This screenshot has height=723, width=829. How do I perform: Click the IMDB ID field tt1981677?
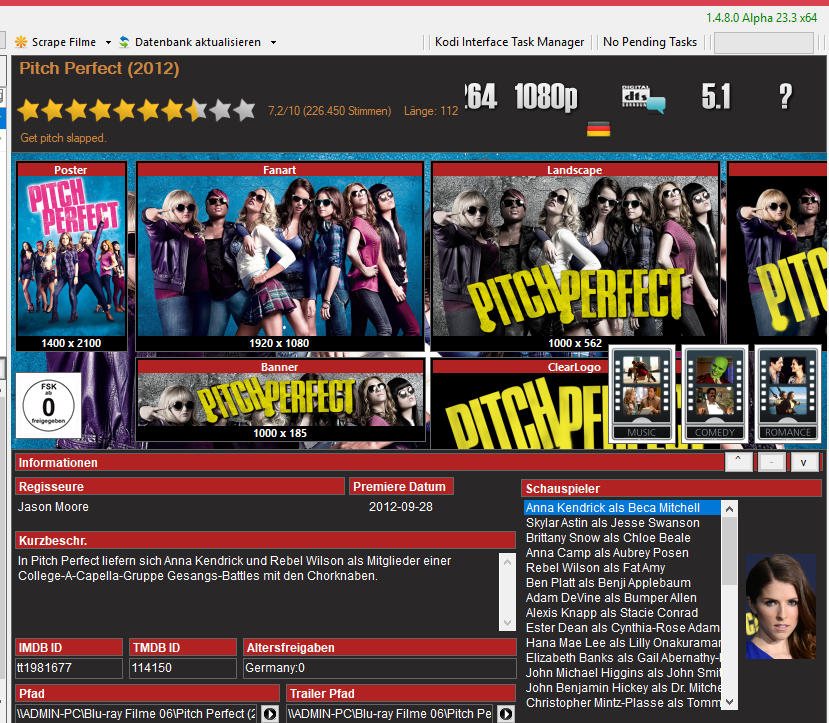[x=69, y=668]
